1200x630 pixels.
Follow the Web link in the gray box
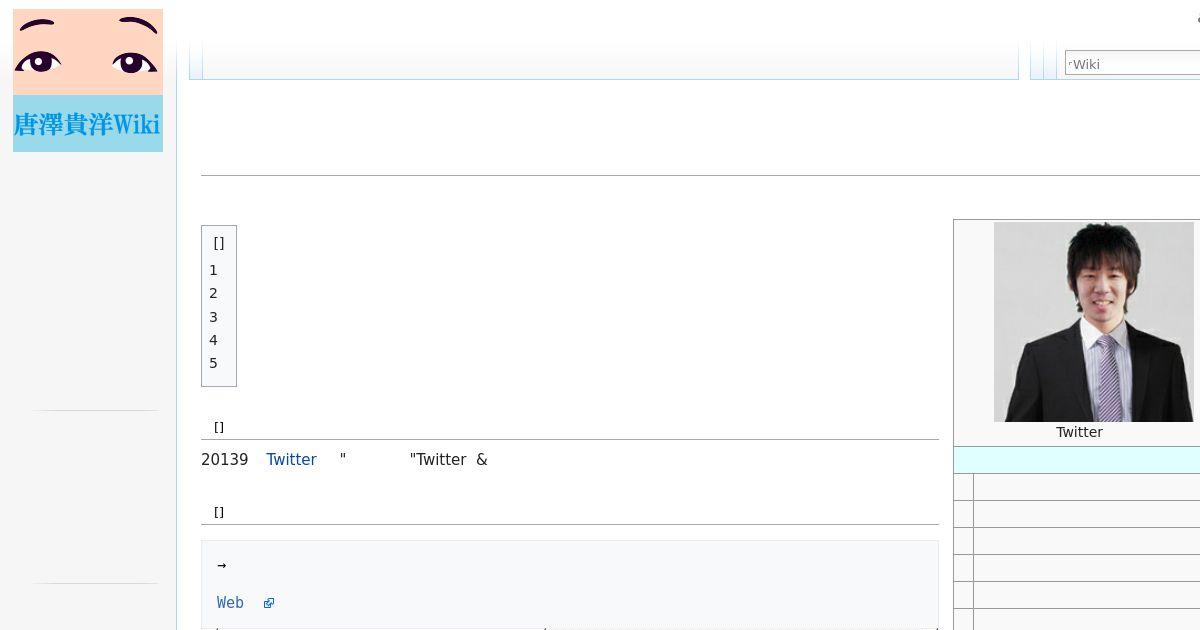pos(230,602)
